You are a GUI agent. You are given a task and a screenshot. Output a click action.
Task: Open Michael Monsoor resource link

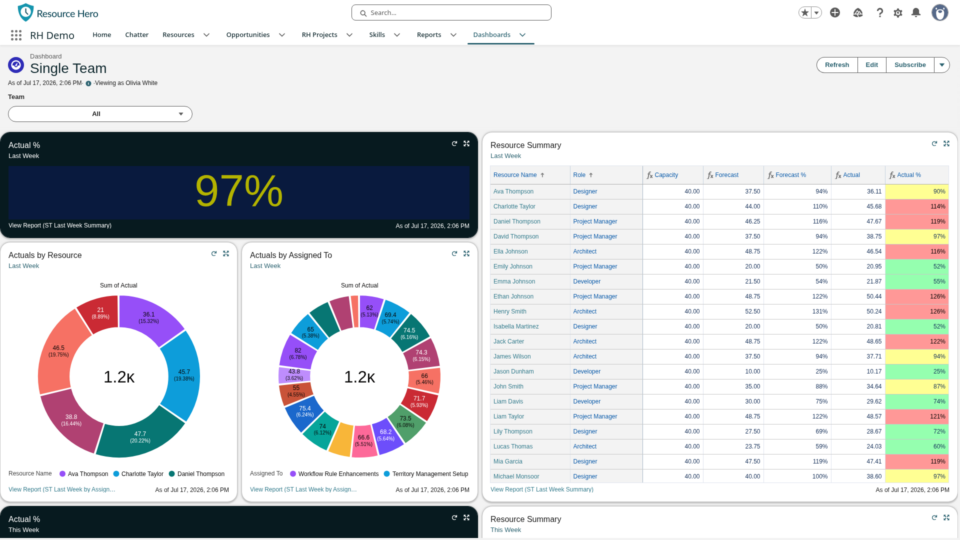tap(516, 477)
